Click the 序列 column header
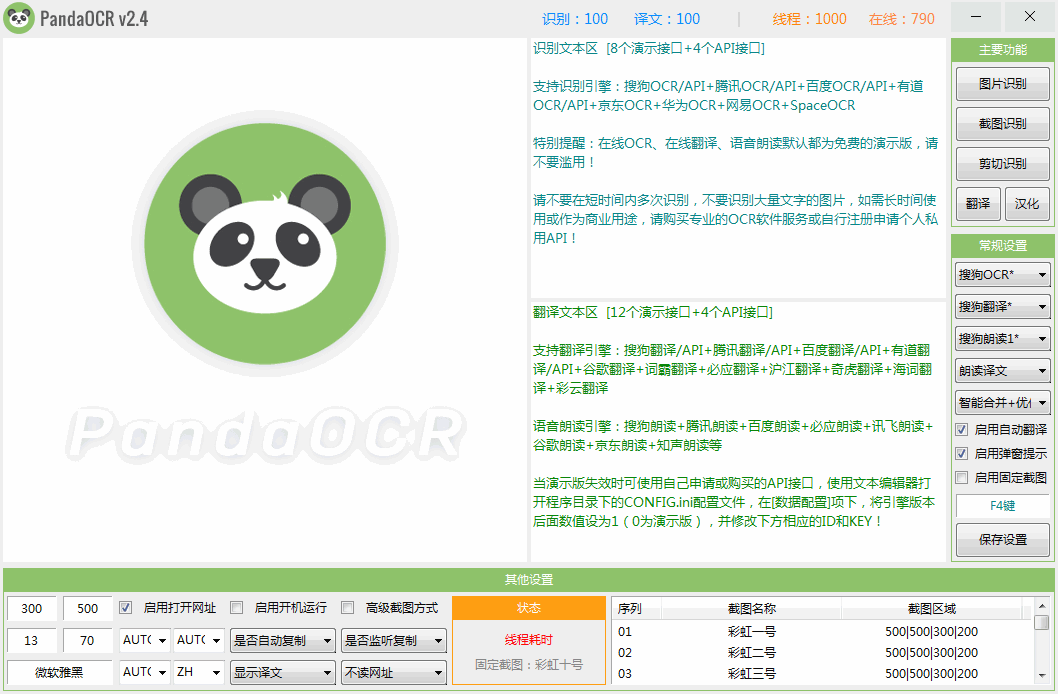Image resolution: width=1058 pixels, height=694 pixels. [x=637, y=608]
